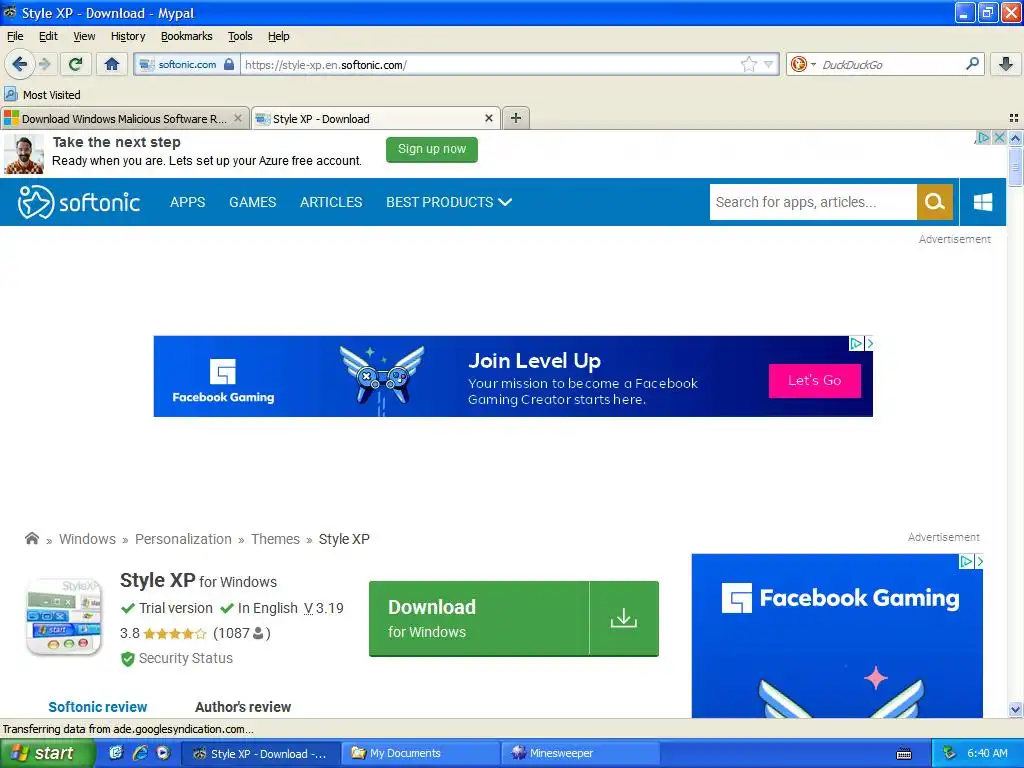Click Sign up now Azure button
1024x768 pixels.
click(432, 149)
